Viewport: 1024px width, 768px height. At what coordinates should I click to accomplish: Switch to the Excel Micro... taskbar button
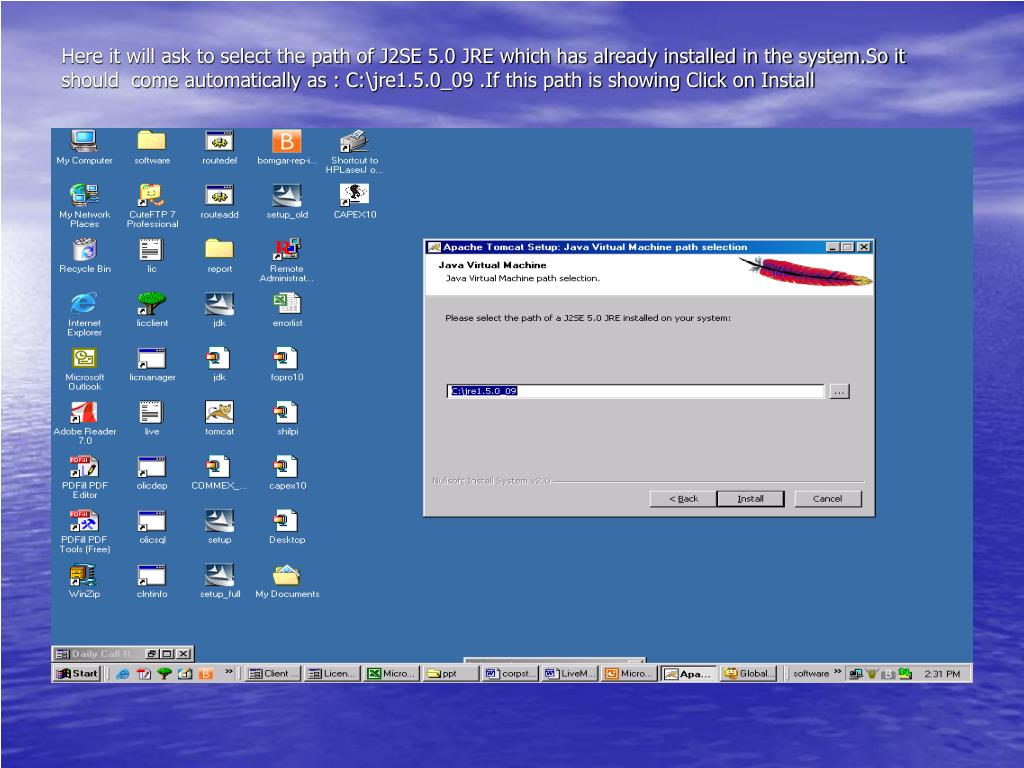click(x=391, y=673)
